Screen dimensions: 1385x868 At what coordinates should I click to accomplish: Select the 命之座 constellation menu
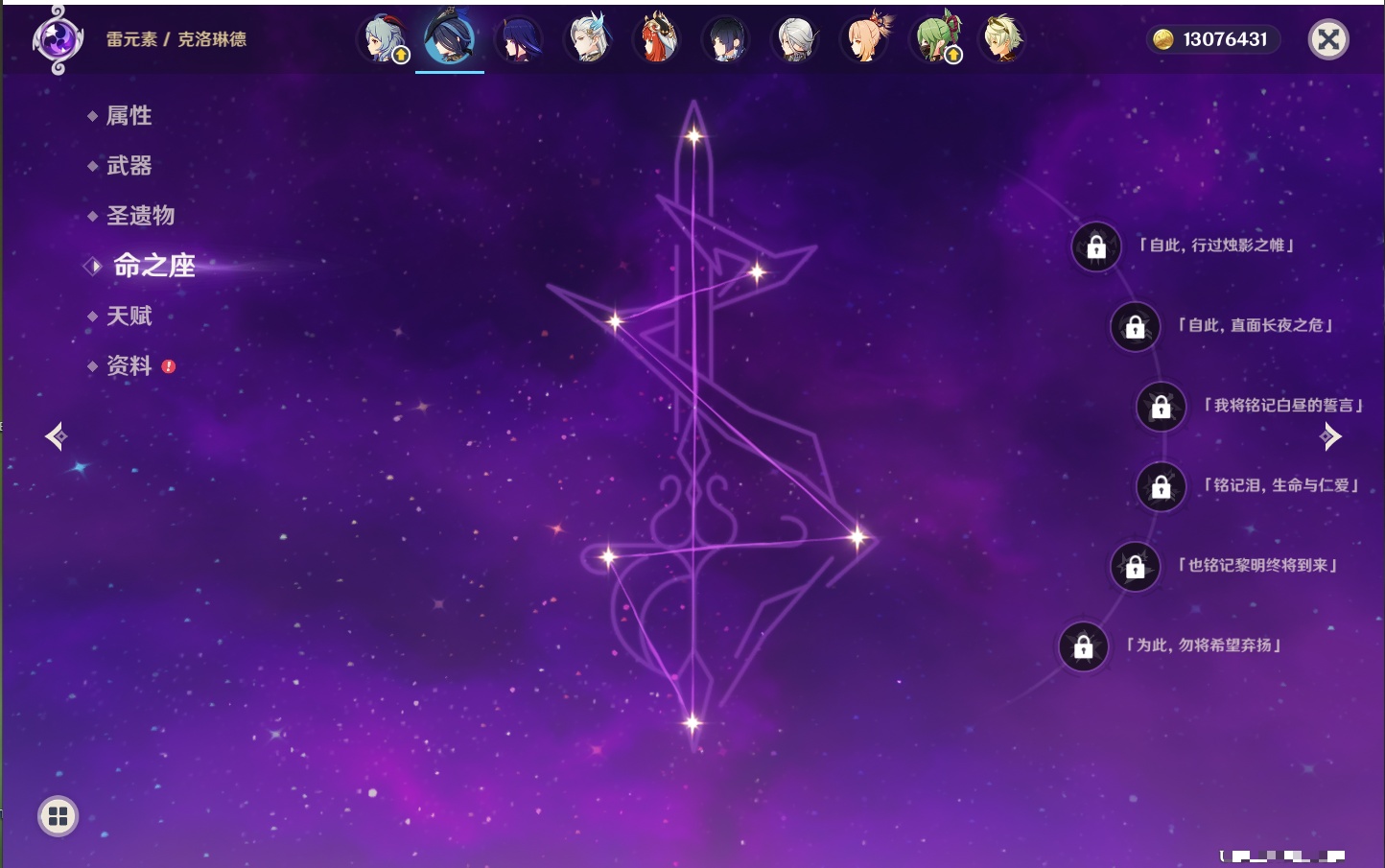tap(153, 266)
